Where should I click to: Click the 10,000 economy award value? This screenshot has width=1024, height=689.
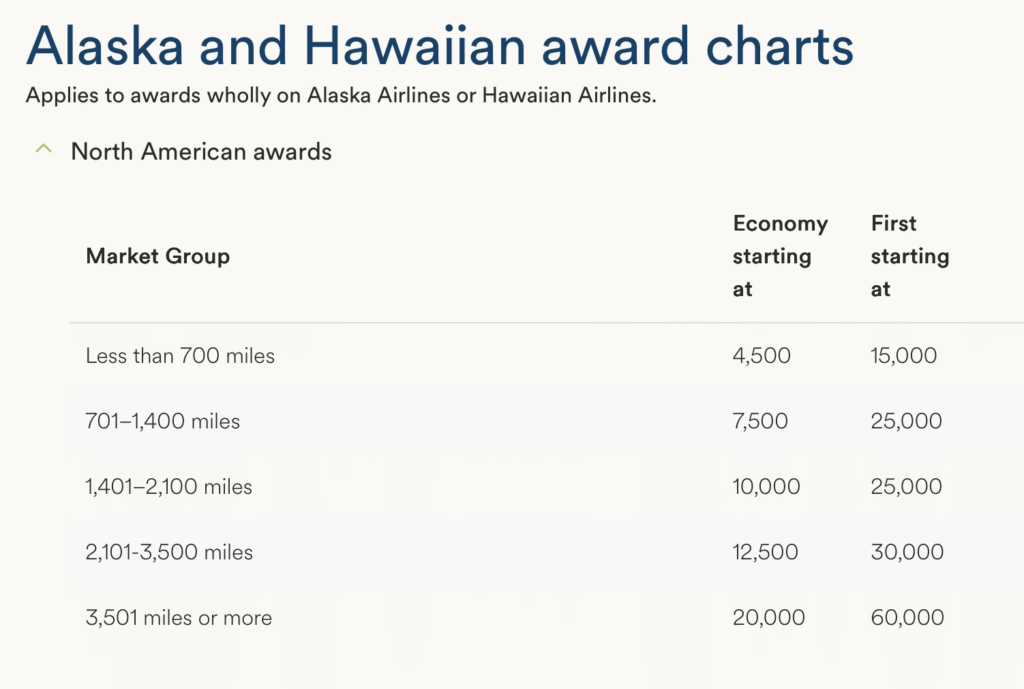[766, 487]
